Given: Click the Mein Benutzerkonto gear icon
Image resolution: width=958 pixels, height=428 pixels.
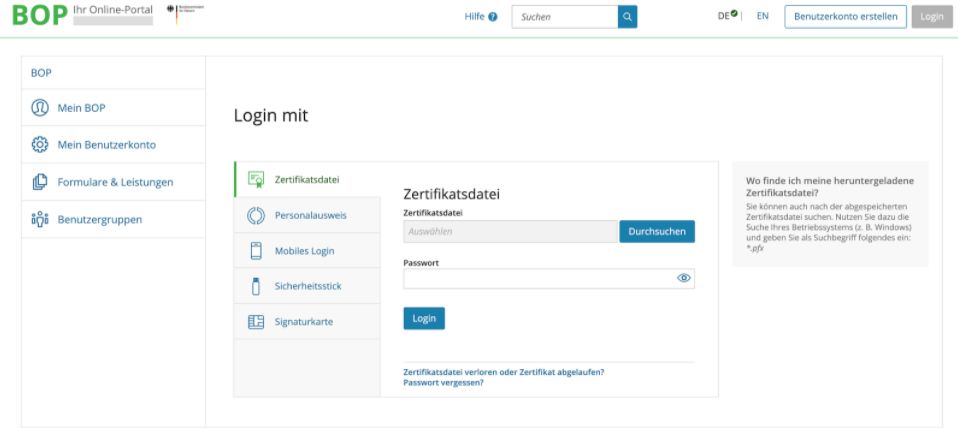Looking at the screenshot, I should (x=40, y=145).
